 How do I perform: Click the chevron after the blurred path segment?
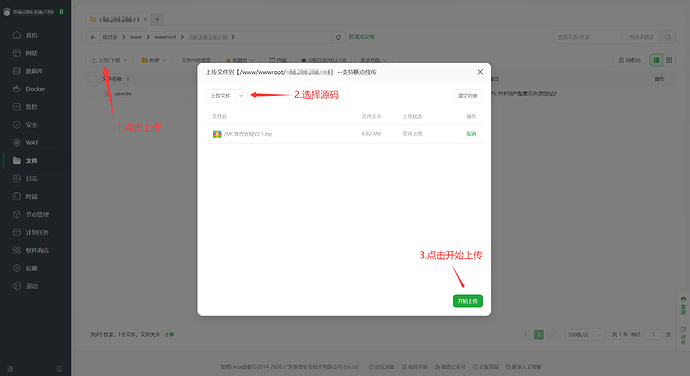pos(233,37)
